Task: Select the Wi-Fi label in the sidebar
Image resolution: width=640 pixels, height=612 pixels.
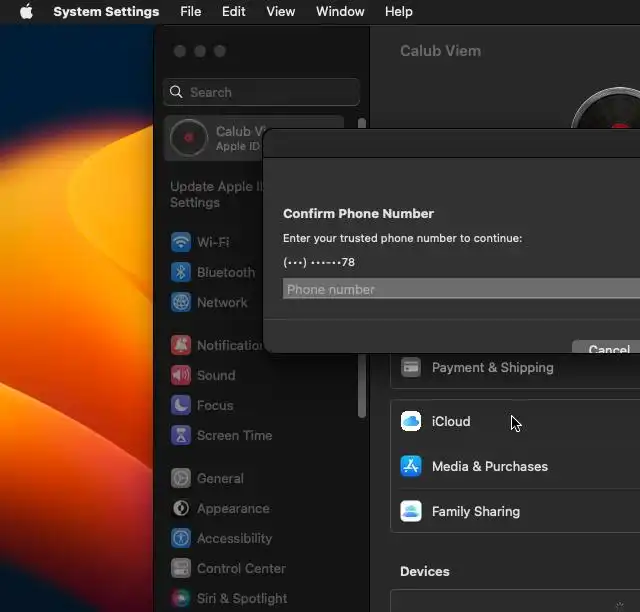Action: pyautogui.click(x=213, y=242)
